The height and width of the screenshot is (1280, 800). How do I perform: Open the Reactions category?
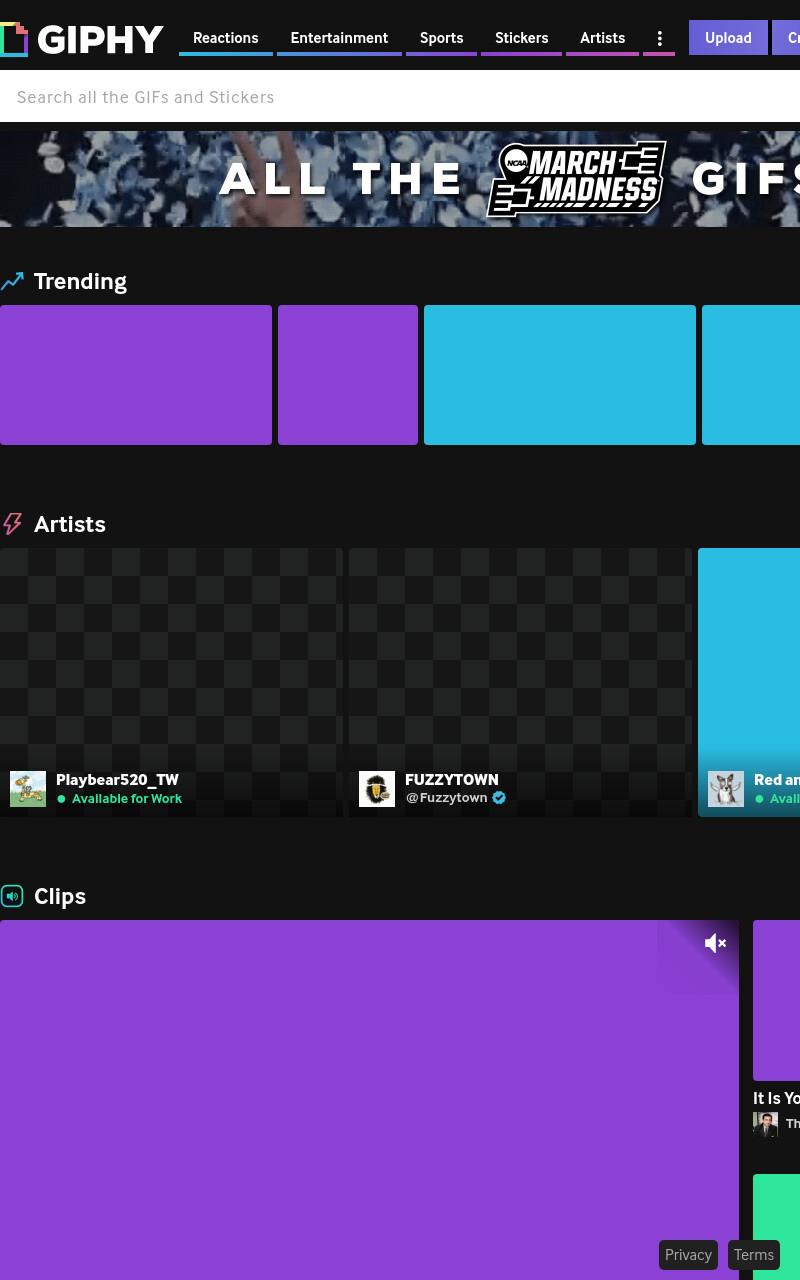pos(225,38)
